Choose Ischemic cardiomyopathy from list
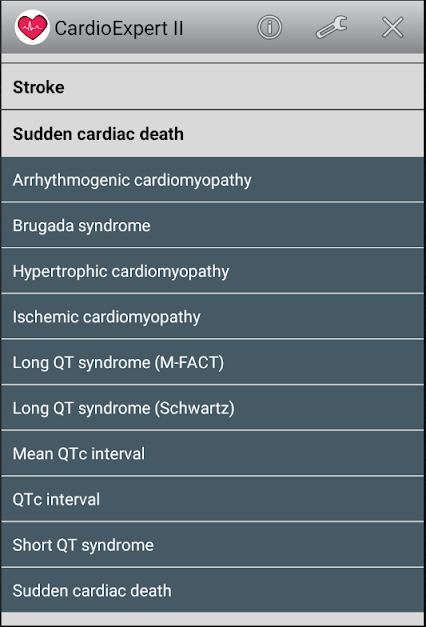The height and width of the screenshot is (627, 426). coord(212,316)
